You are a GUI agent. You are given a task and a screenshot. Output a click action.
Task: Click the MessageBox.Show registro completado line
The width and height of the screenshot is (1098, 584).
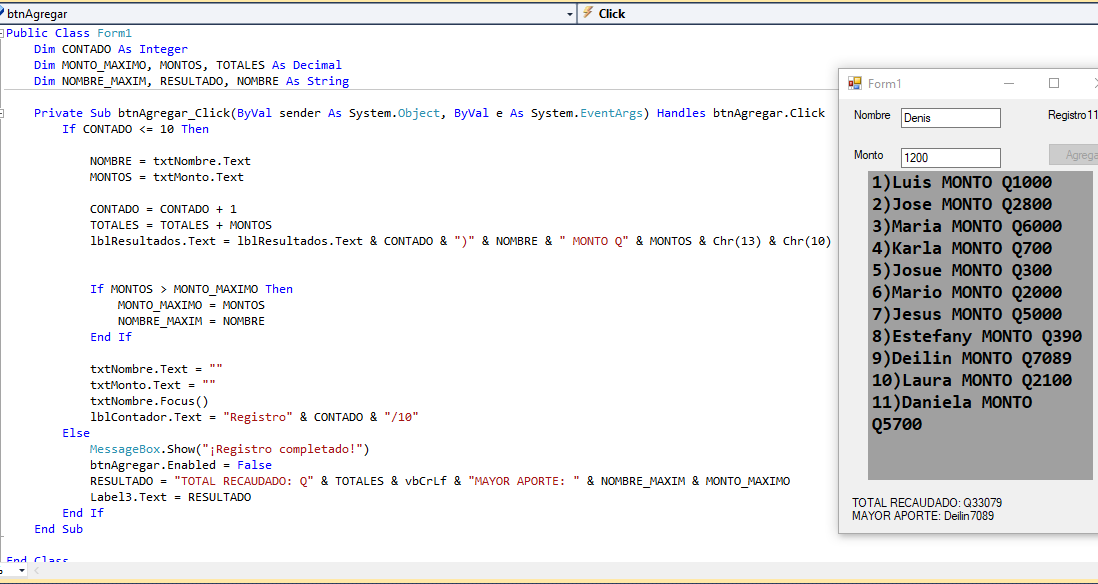[x=230, y=449]
